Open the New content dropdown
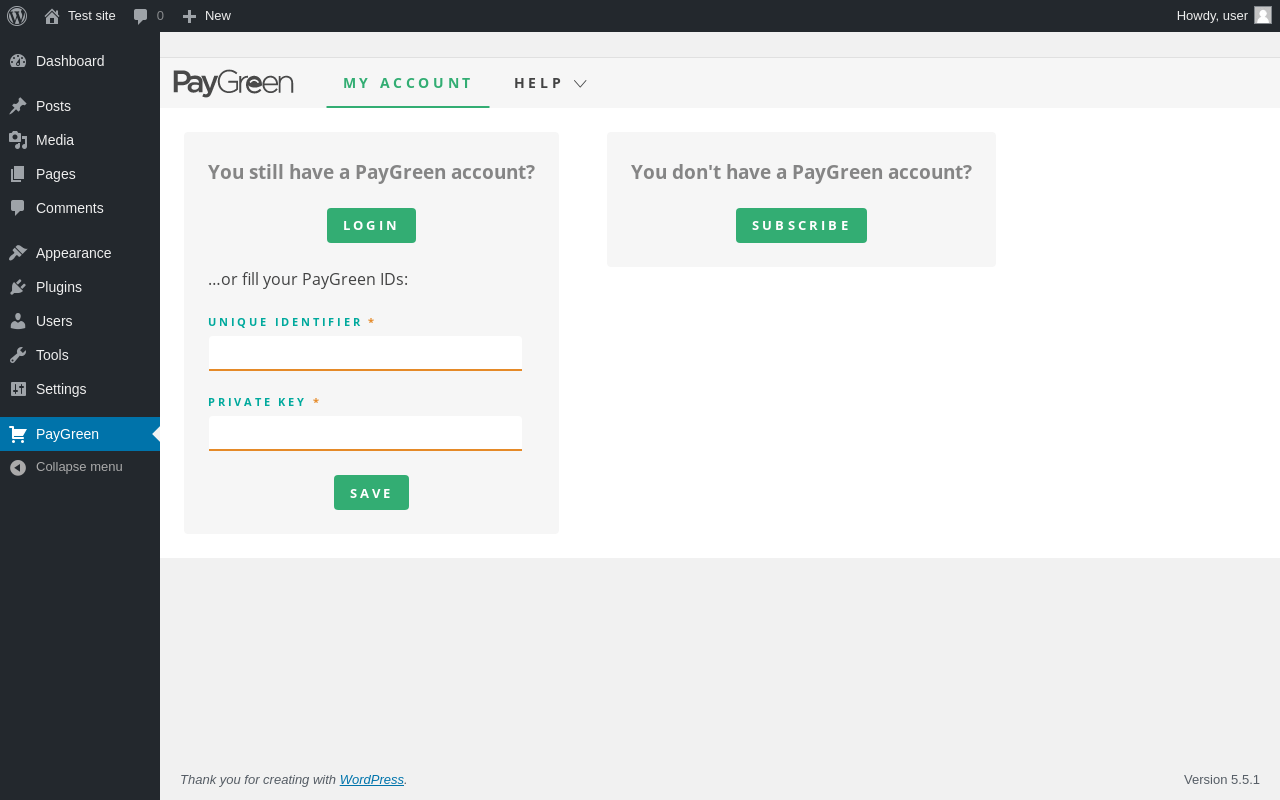 206,16
